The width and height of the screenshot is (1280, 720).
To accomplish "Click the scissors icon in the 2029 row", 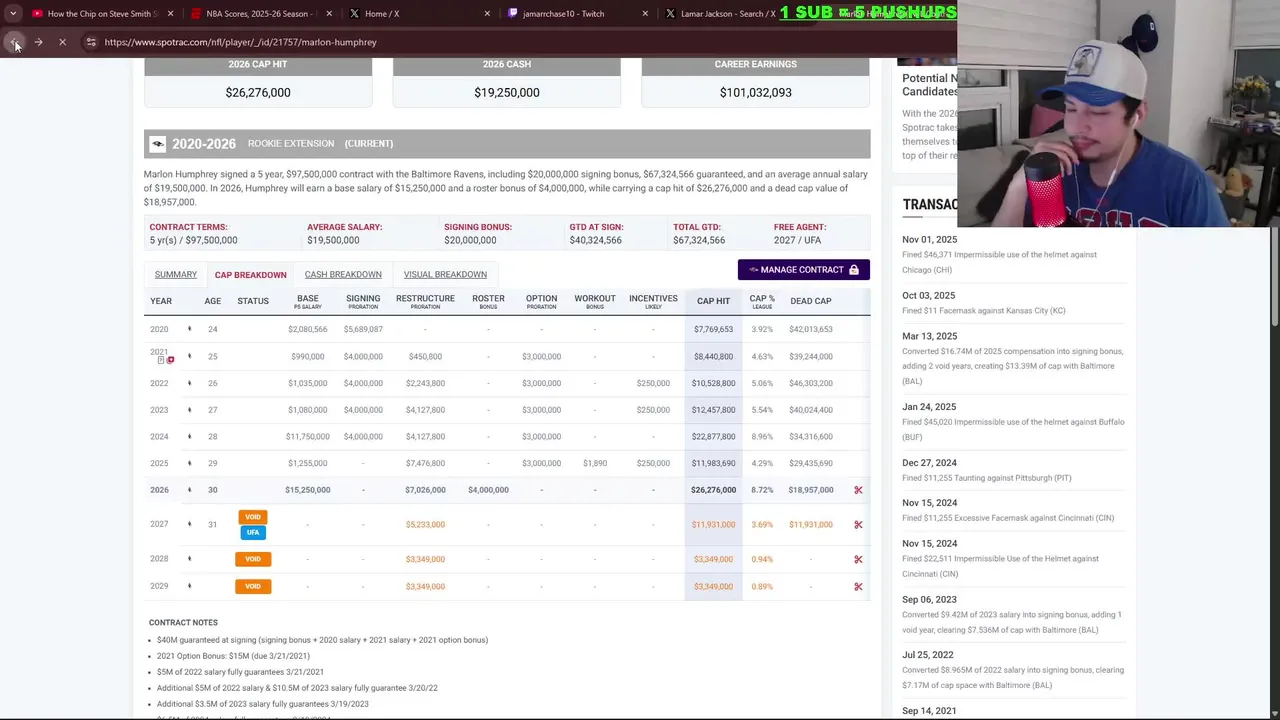I will coord(858,586).
